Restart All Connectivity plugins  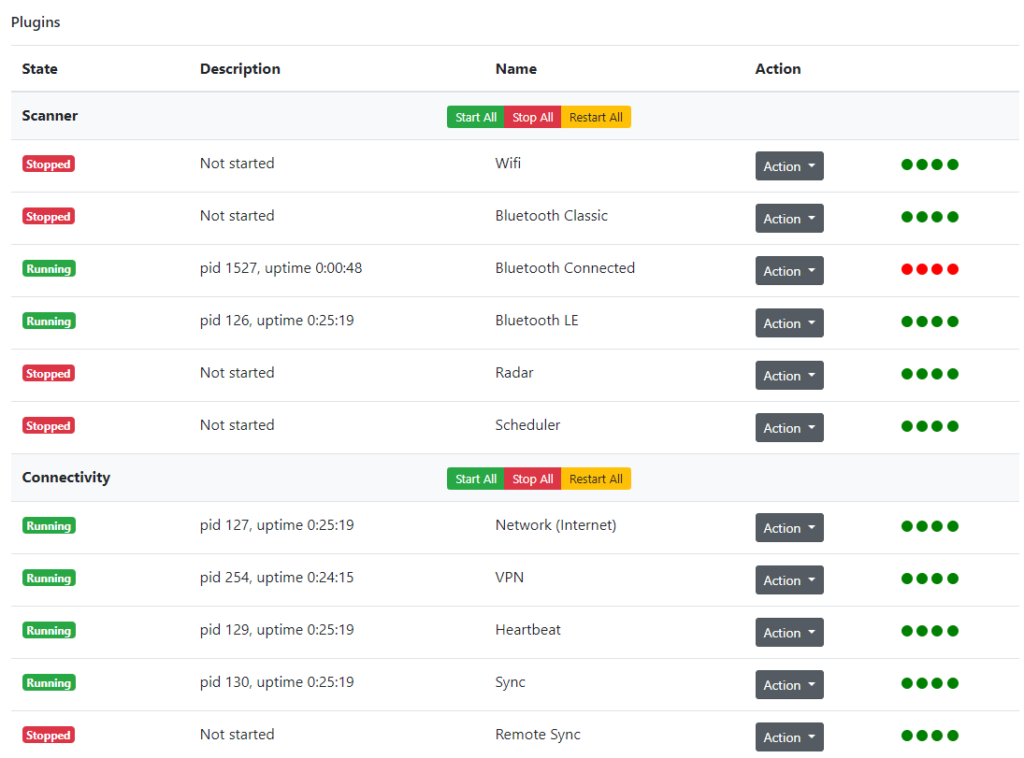point(596,479)
